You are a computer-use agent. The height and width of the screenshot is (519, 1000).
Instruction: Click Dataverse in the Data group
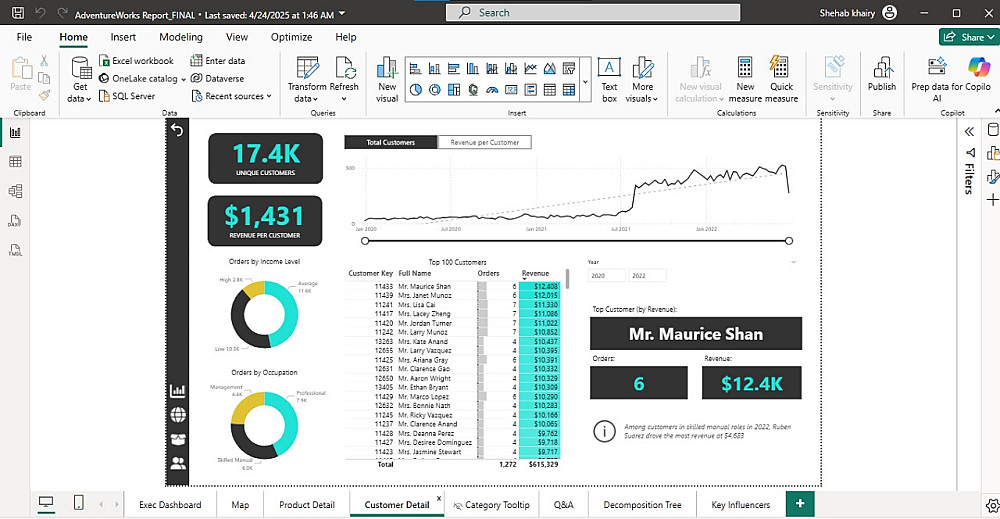217,78
